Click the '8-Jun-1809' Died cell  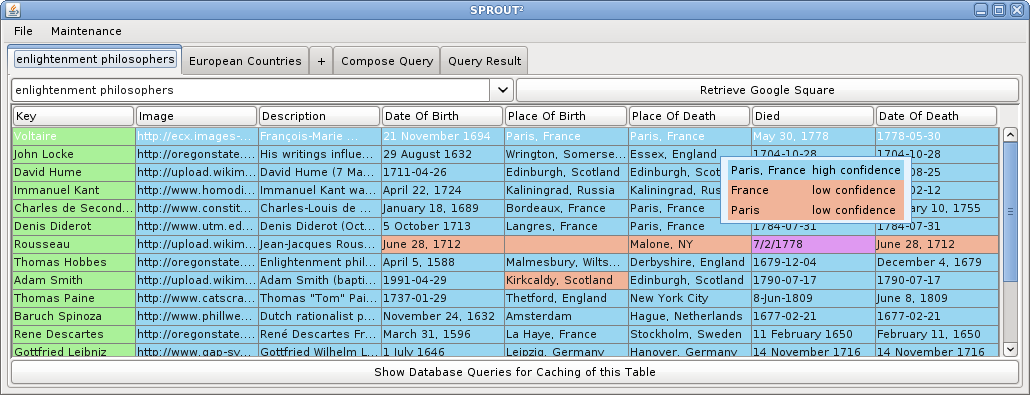click(x=813, y=298)
